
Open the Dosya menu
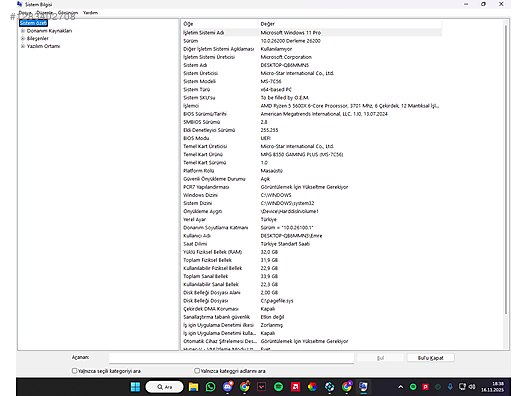25,12
